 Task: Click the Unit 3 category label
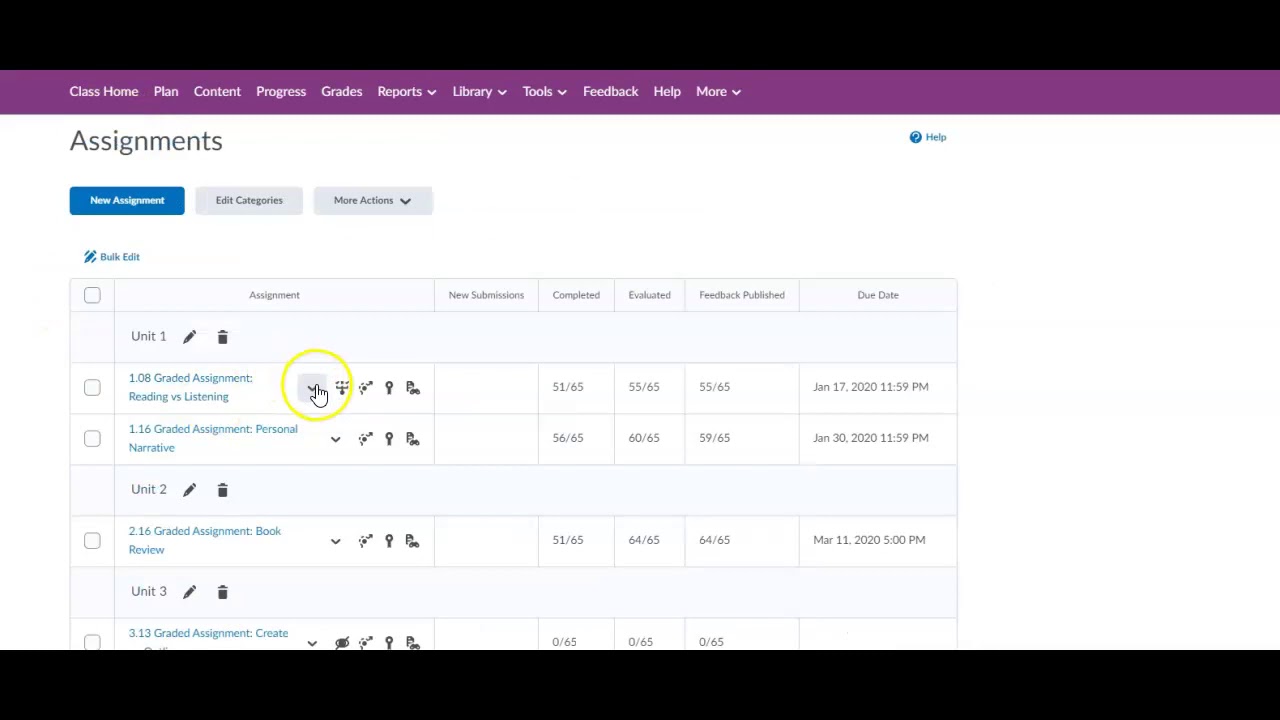tap(148, 591)
